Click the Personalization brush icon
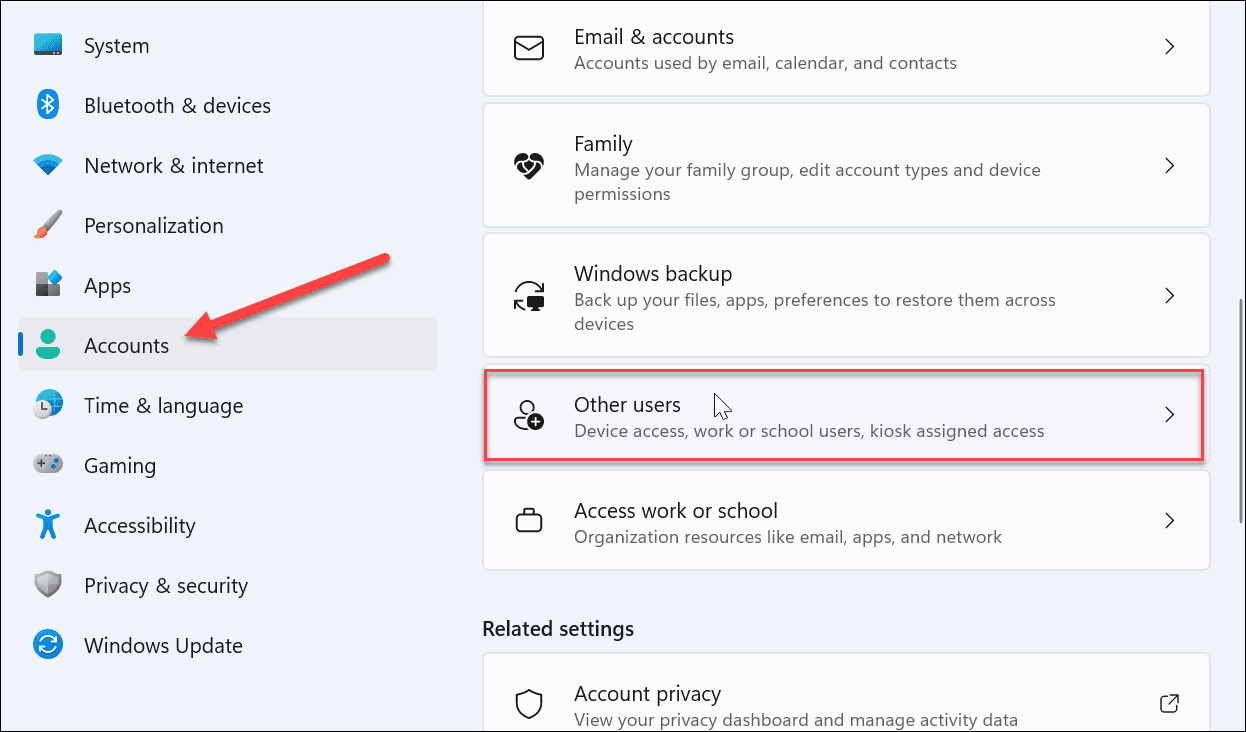1246x732 pixels. (47, 225)
